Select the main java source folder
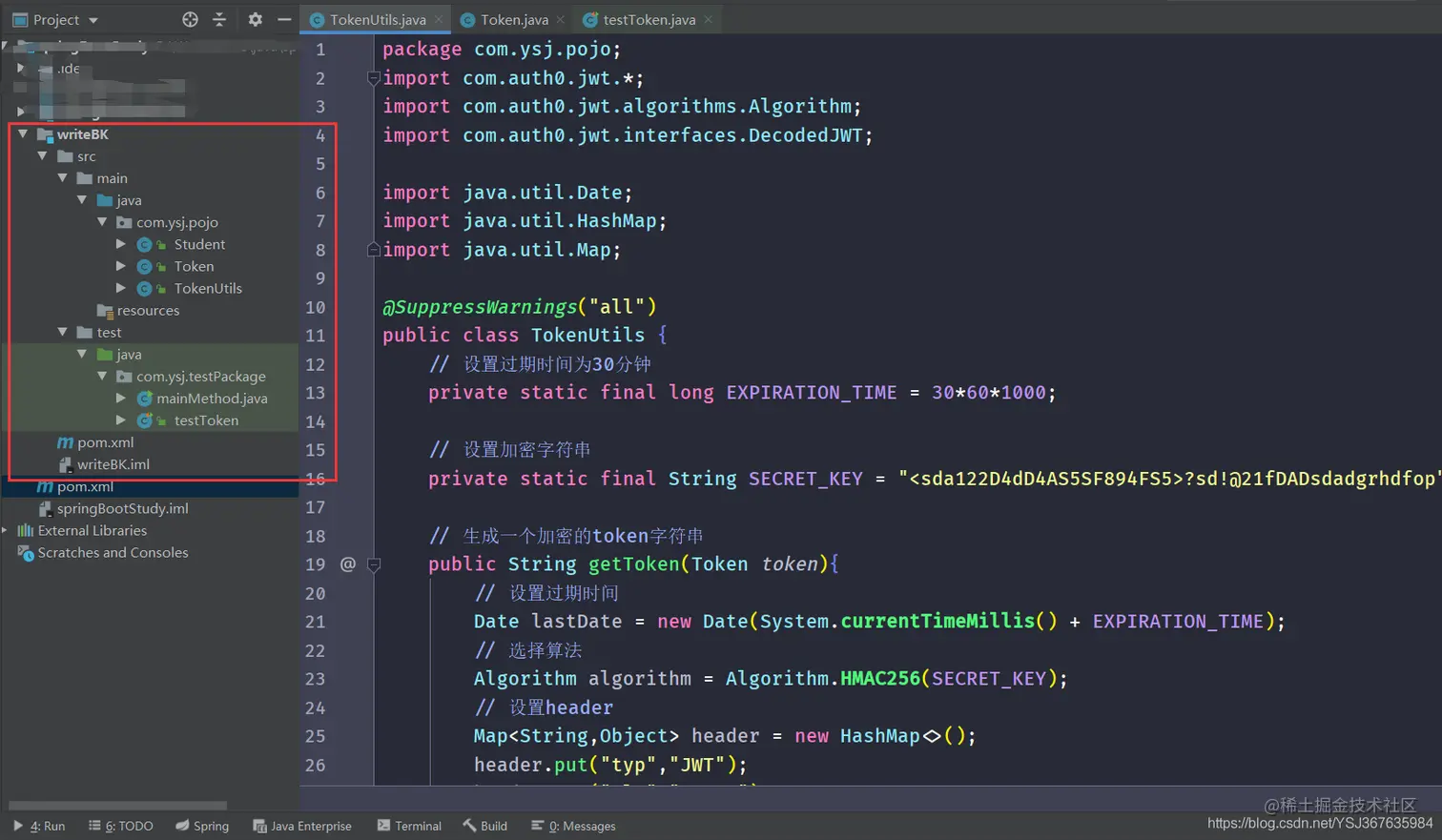 click(x=119, y=200)
